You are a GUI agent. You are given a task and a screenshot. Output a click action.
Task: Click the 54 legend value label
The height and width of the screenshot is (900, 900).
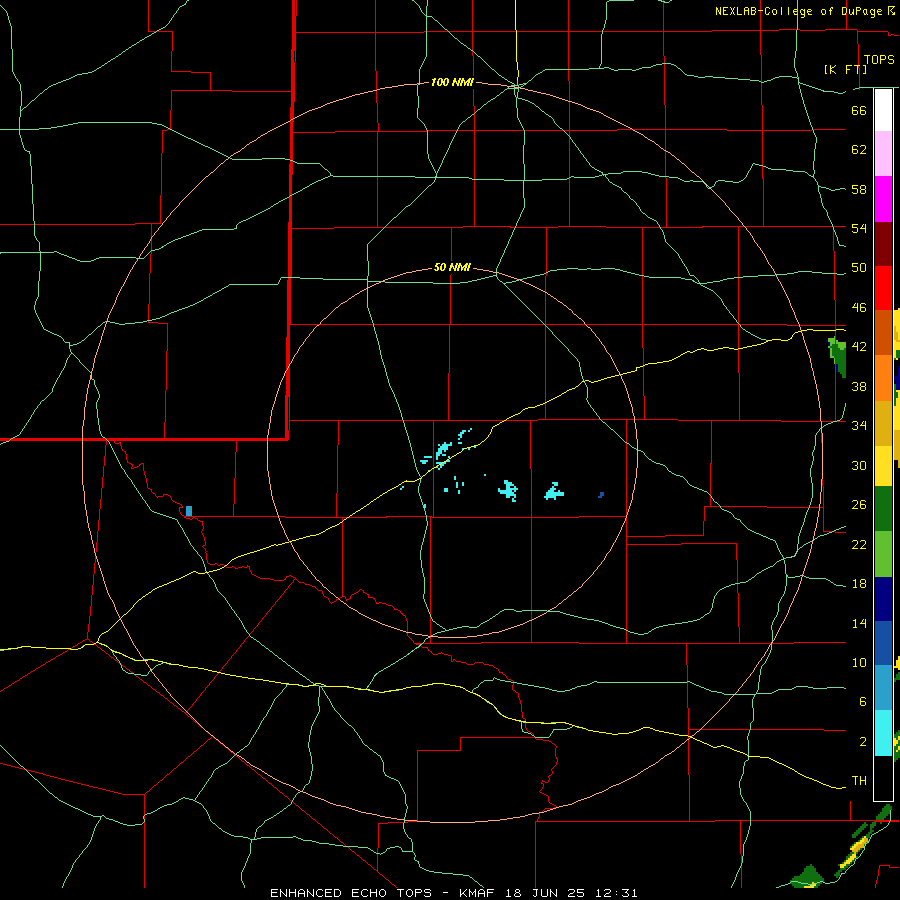pos(859,228)
